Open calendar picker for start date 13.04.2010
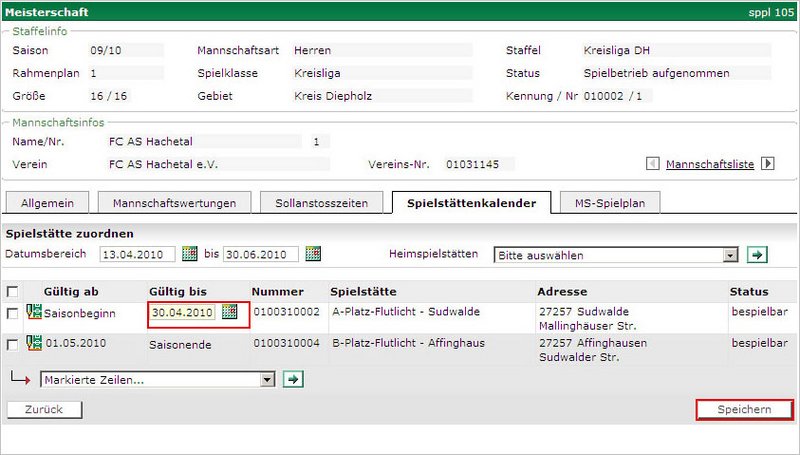Screen dimensions: 800x455 click(190, 254)
